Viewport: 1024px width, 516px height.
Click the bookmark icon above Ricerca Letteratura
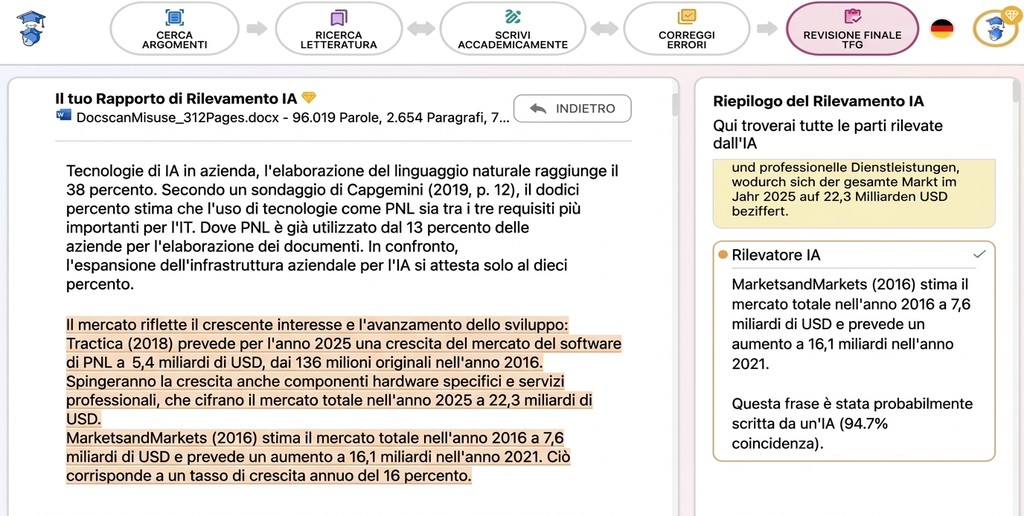[x=338, y=17]
